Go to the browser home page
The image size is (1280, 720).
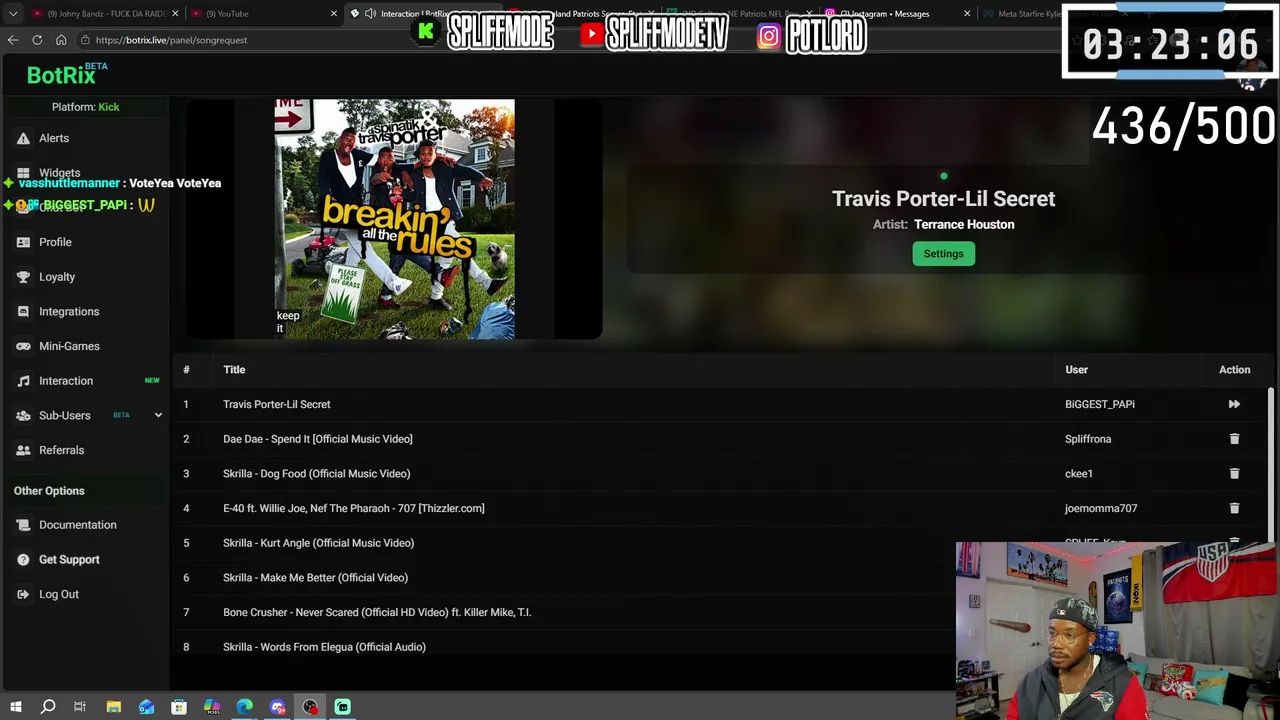click(x=61, y=40)
